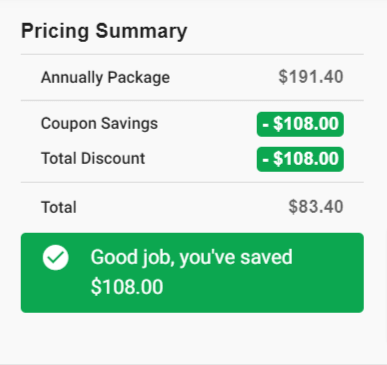The height and width of the screenshot is (365, 387).
Task: Click the divider line above the Total row
Action: coord(192,182)
